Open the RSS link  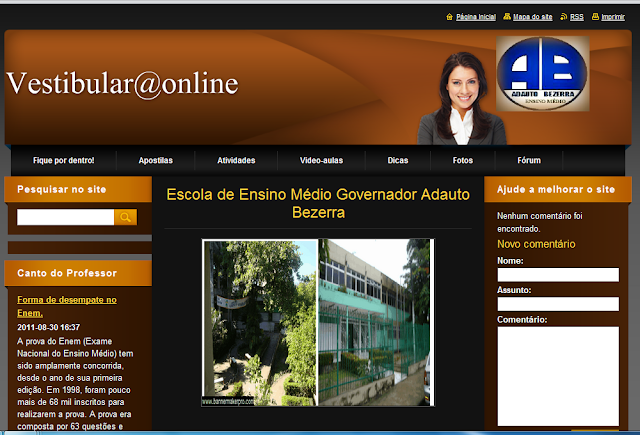pos(577,17)
